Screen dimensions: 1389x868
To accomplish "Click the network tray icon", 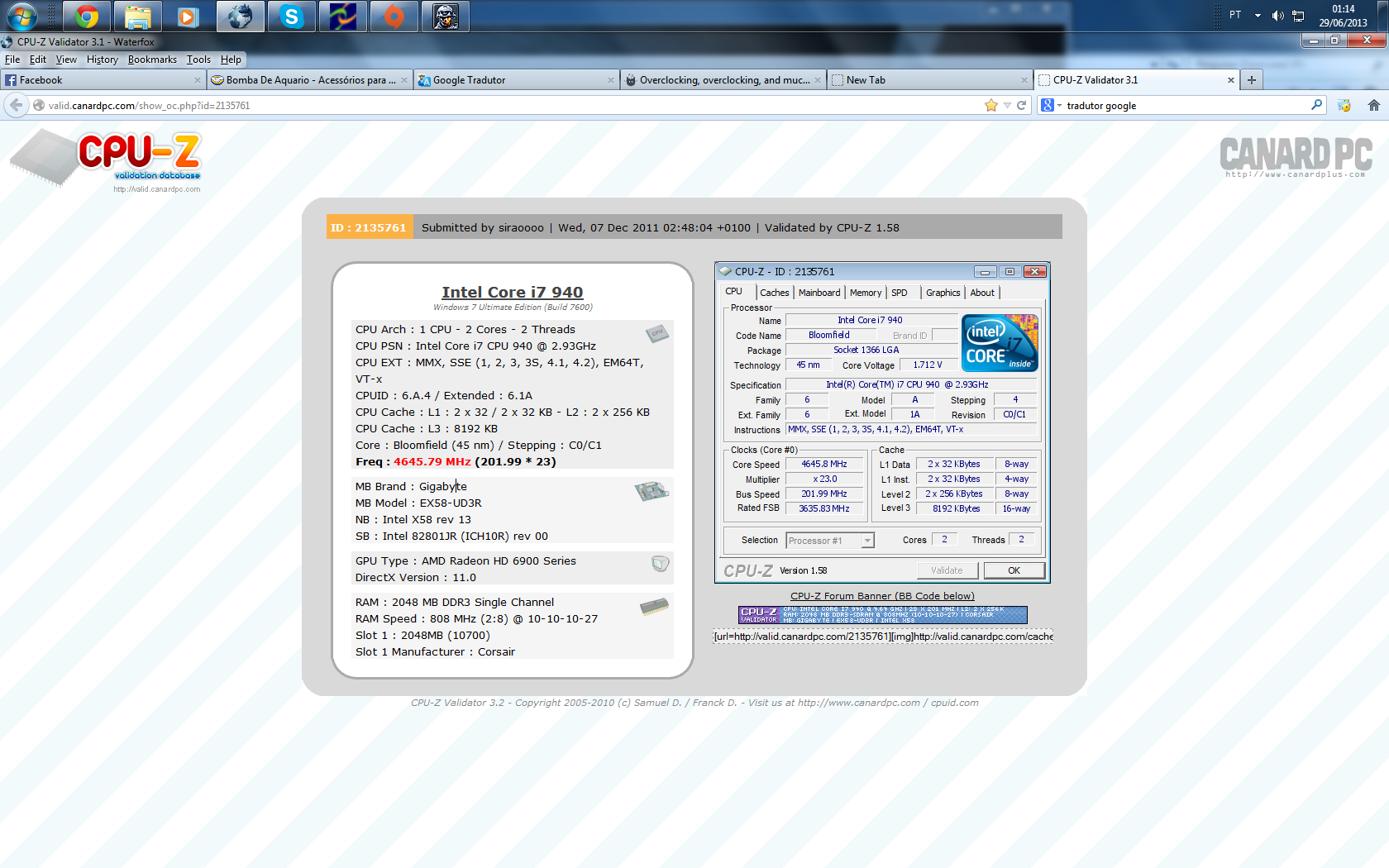I will point(1298,16).
